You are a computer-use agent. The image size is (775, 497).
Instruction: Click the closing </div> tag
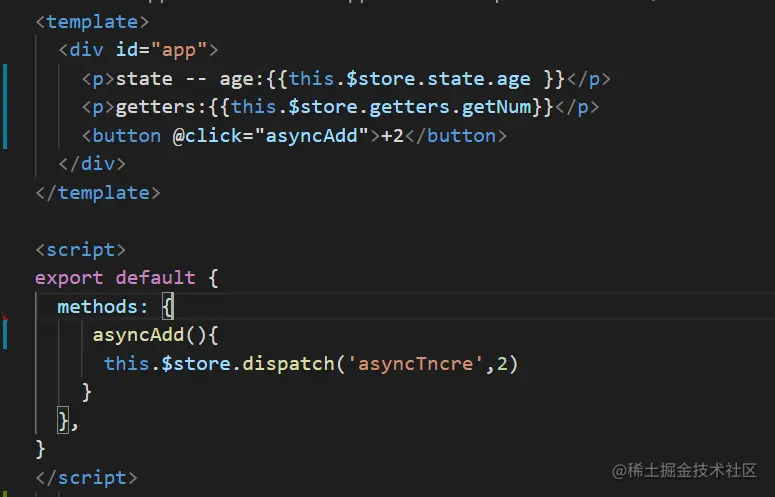pos(92,164)
